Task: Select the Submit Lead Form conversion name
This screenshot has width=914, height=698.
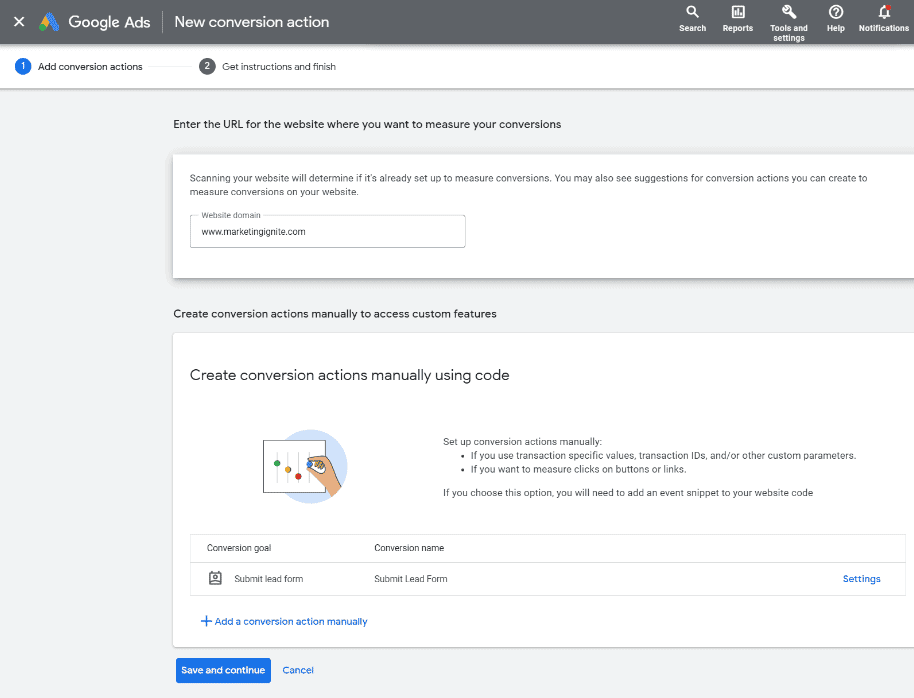Action: 410,579
